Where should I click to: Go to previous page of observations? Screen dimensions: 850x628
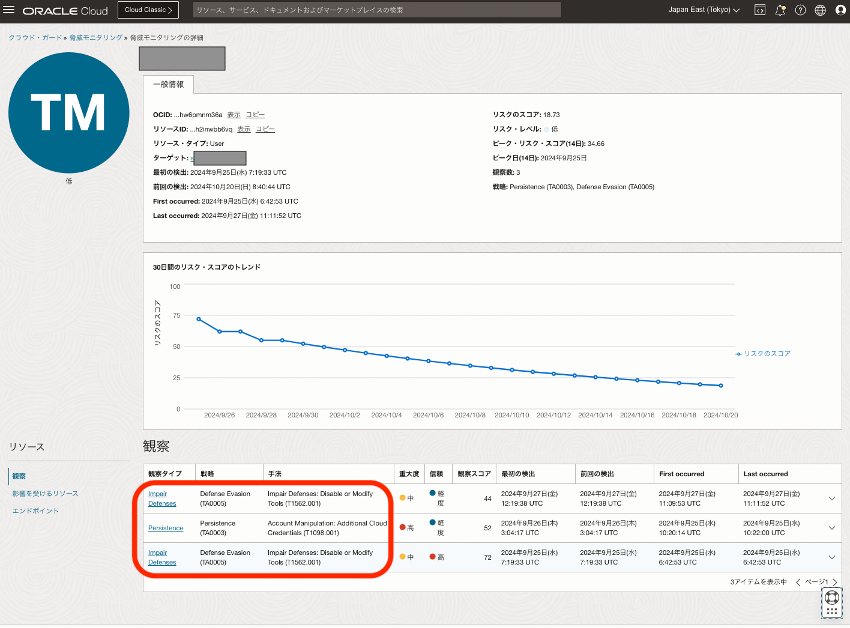(x=798, y=581)
